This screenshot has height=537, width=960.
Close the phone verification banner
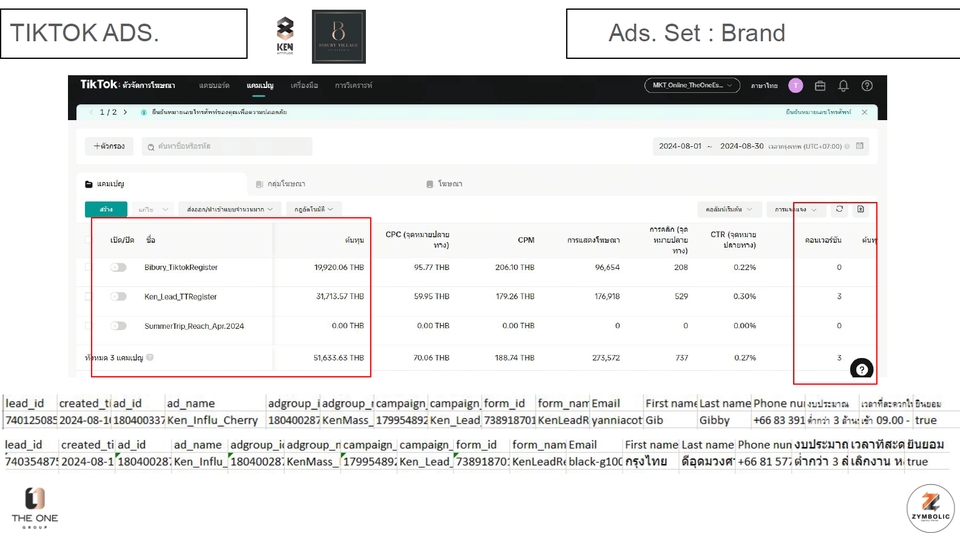(864, 112)
